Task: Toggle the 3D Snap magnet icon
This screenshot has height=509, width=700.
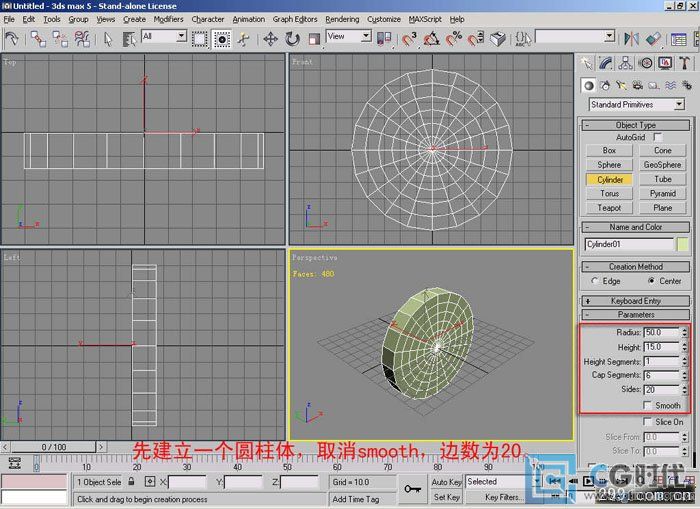Action: point(409,39)
